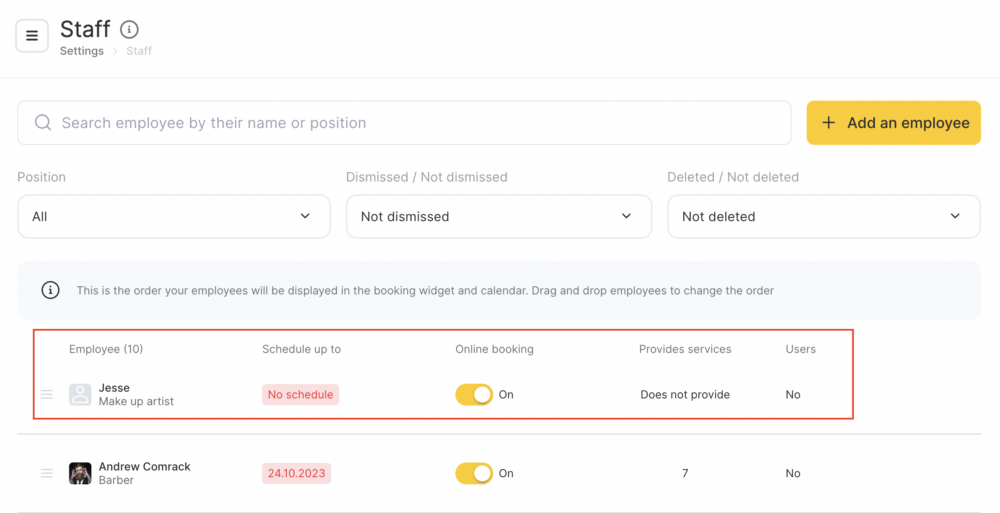Viewport: 1000px width, 513px height.
Task: Disable online booking for Andrew Comrack
Action: click(474, 473)
